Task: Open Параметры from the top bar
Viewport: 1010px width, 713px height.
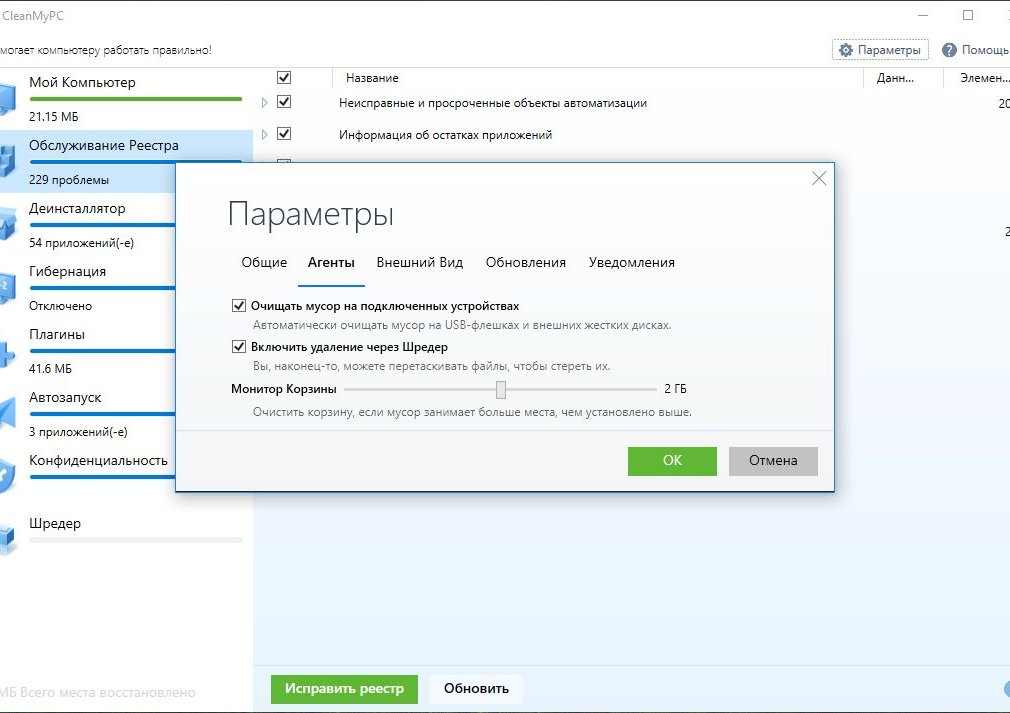Action: point(880,50)
